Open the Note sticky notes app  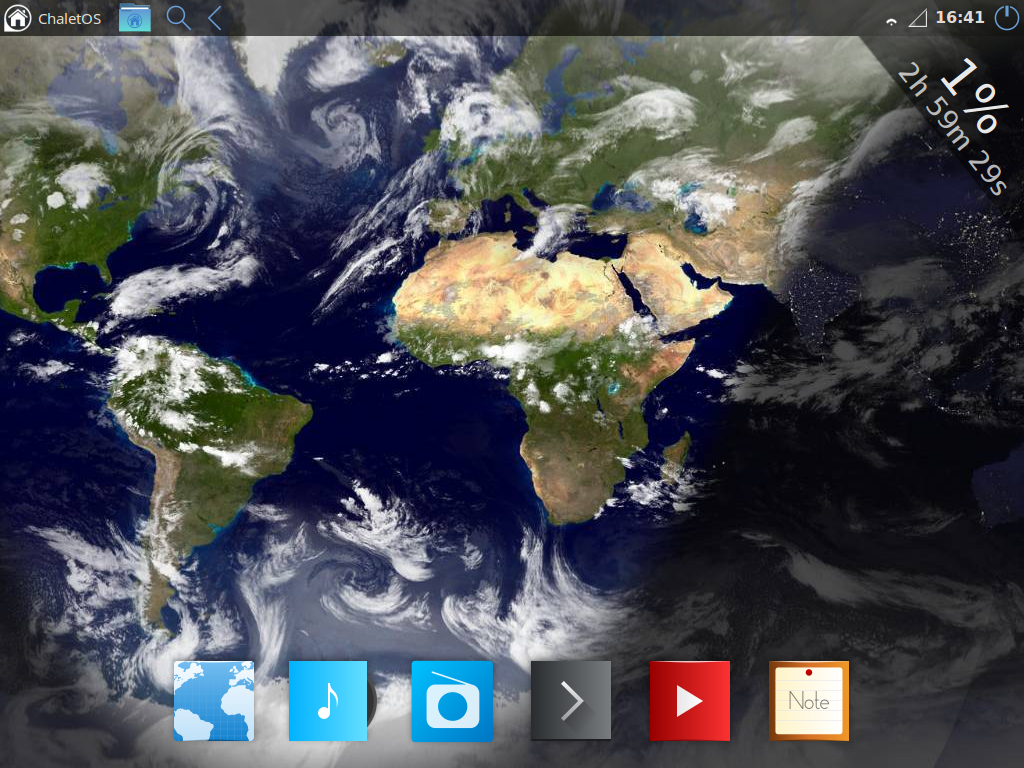coord(808,701)
